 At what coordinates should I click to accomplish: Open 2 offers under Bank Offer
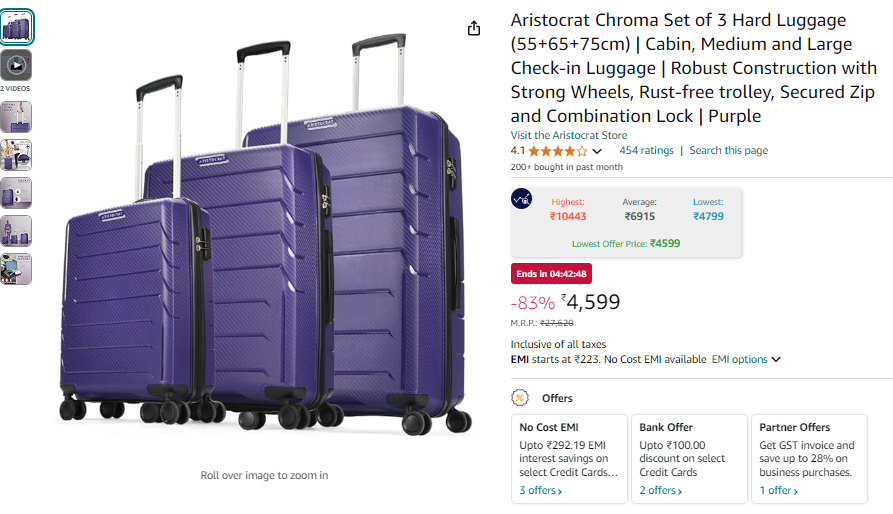coord(661,490)
